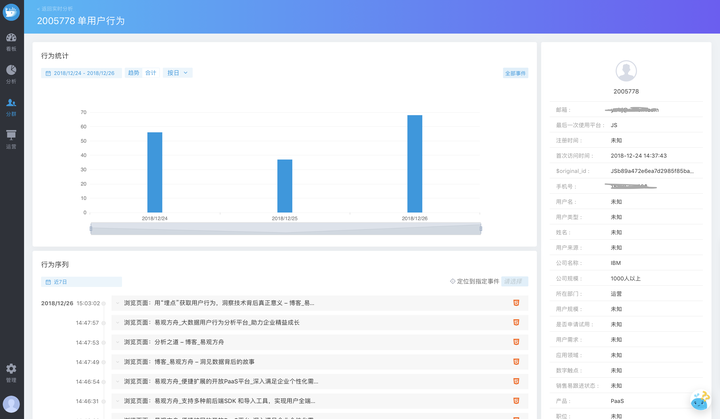Click the event '博客_易观方舟 – 洞见数据背后的故事' row

point(320,362)
